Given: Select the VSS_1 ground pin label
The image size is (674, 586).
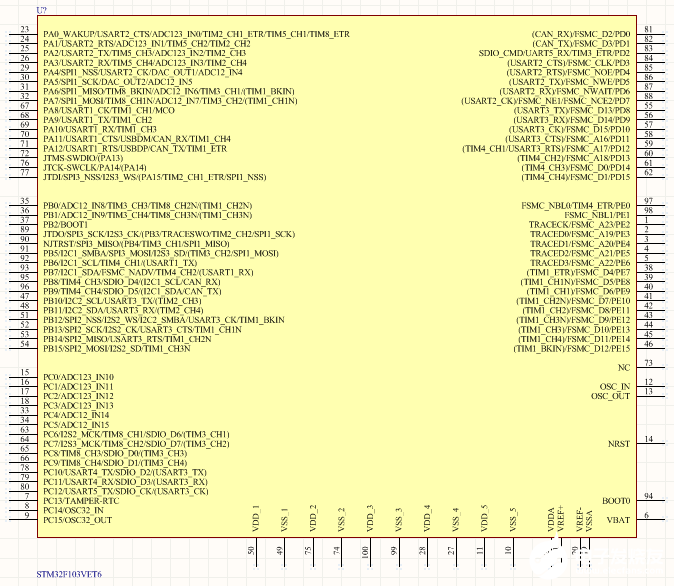Looking at the screenshot, I should tap(284, 519).
